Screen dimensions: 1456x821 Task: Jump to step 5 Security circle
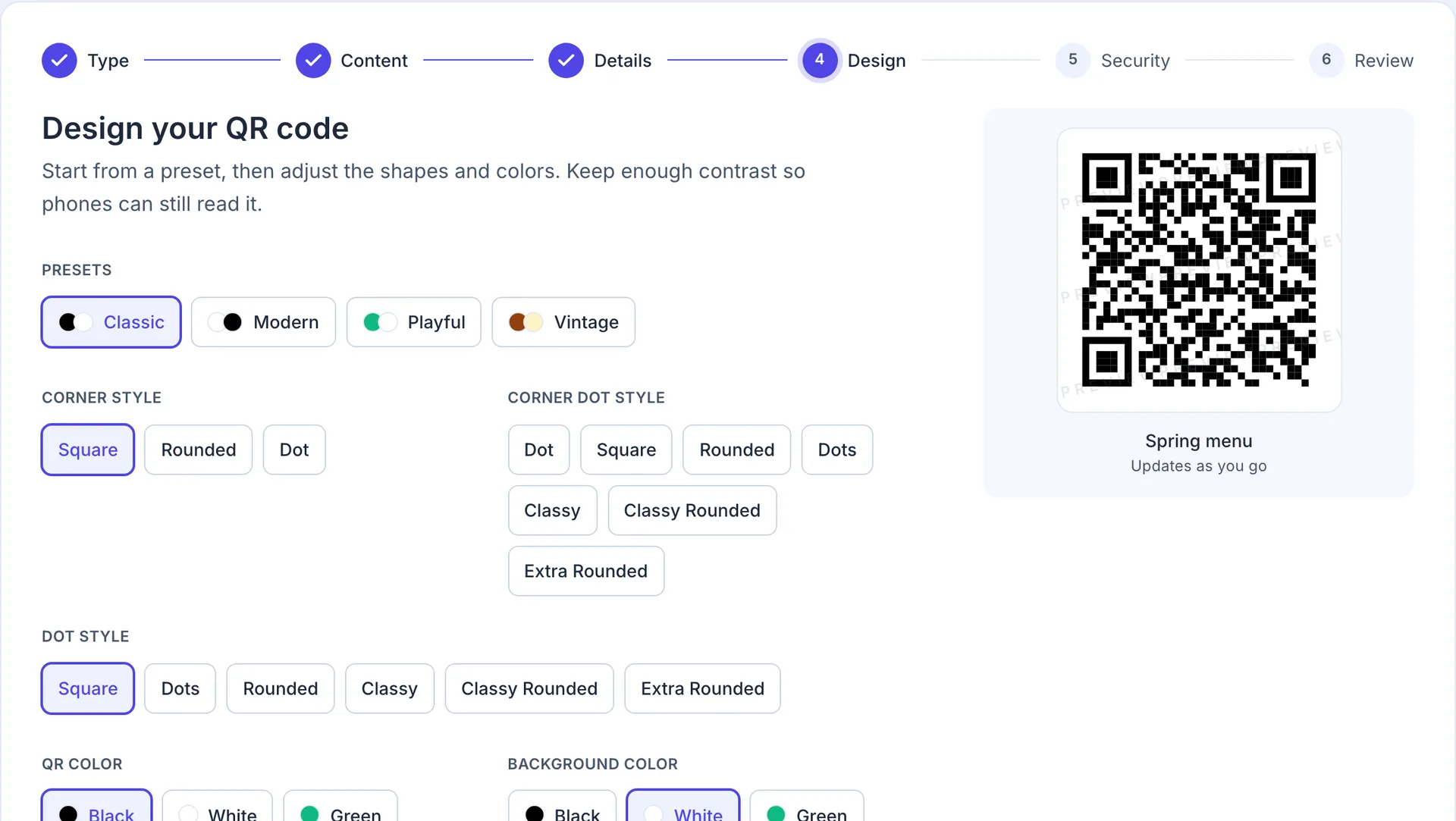(1072, 60)
